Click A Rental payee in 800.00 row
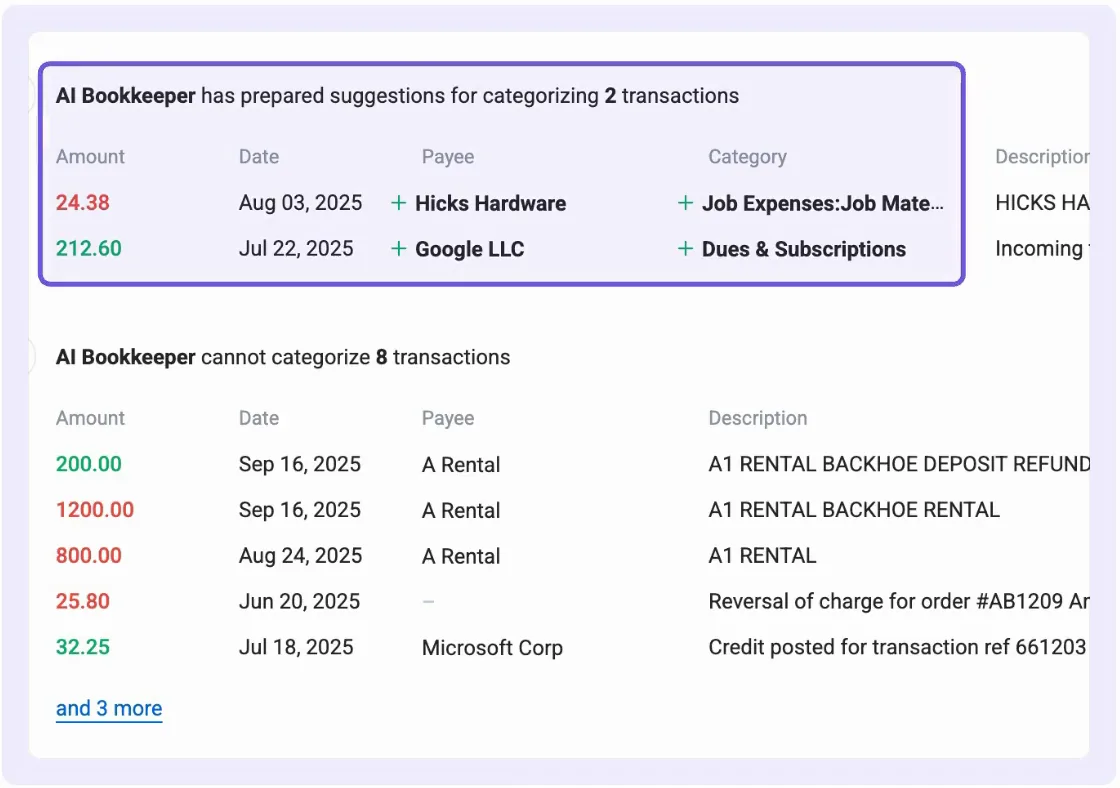 (461, 557)
